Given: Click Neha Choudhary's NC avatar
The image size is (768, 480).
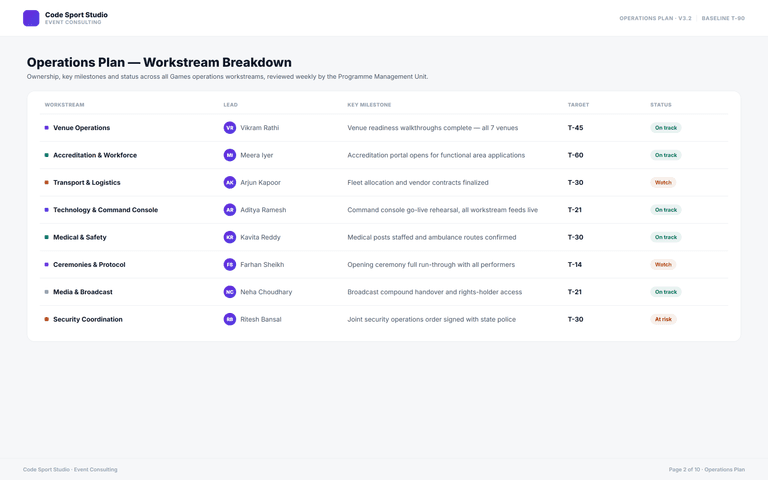Looking at the screenshot, I should [230, 292].
